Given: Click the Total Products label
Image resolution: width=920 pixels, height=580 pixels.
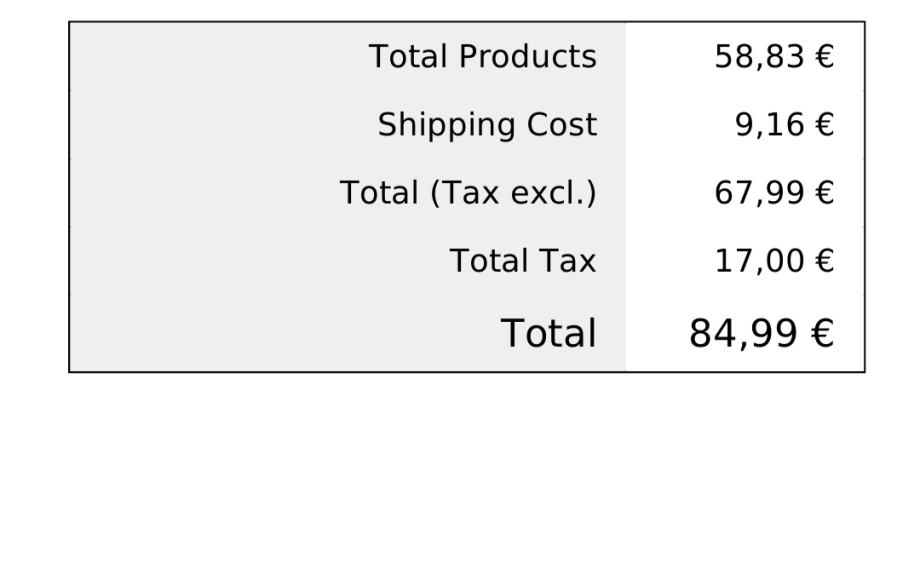Looking at the screenshot, I should pos(482,57).
